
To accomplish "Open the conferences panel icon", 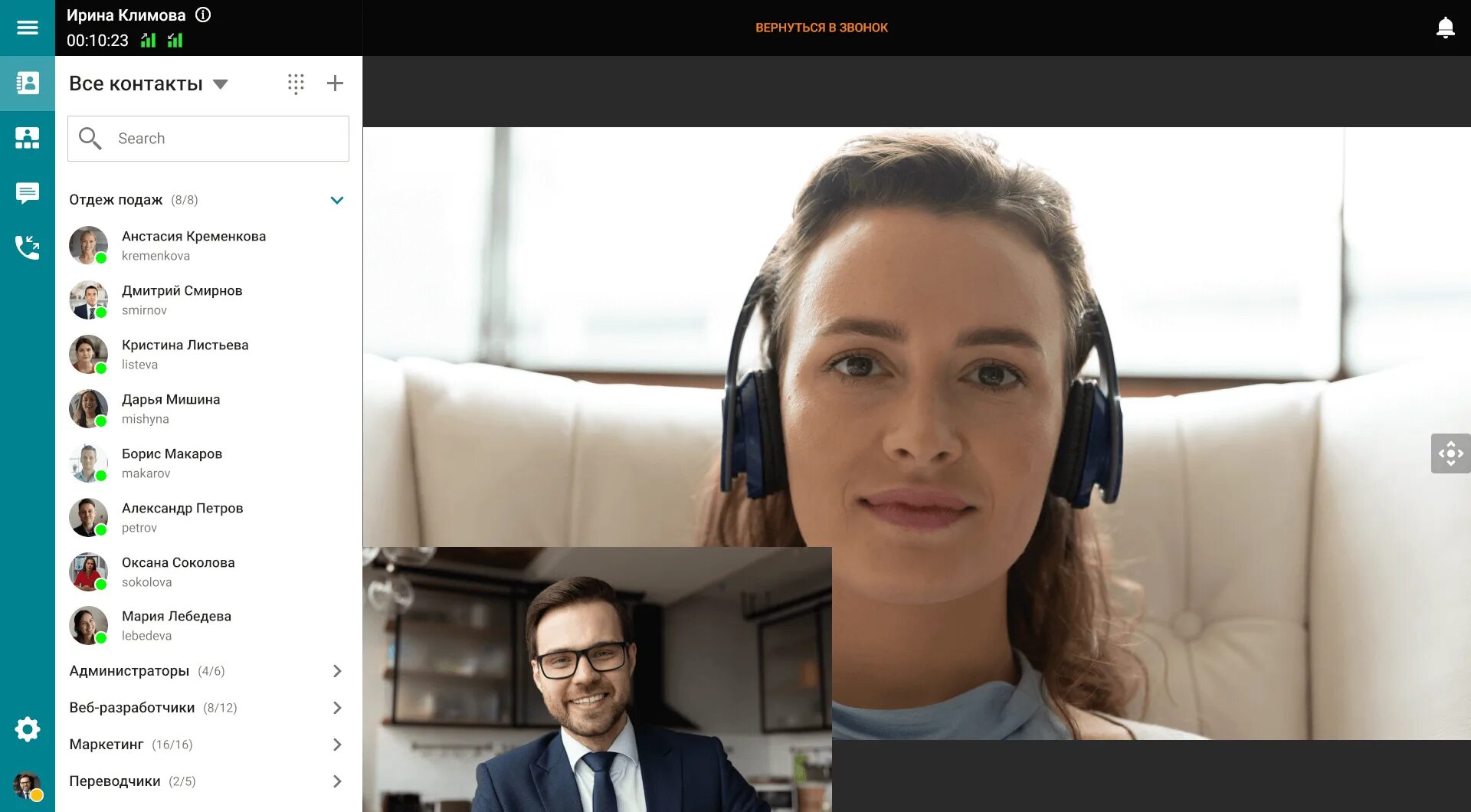I will 28,138.
